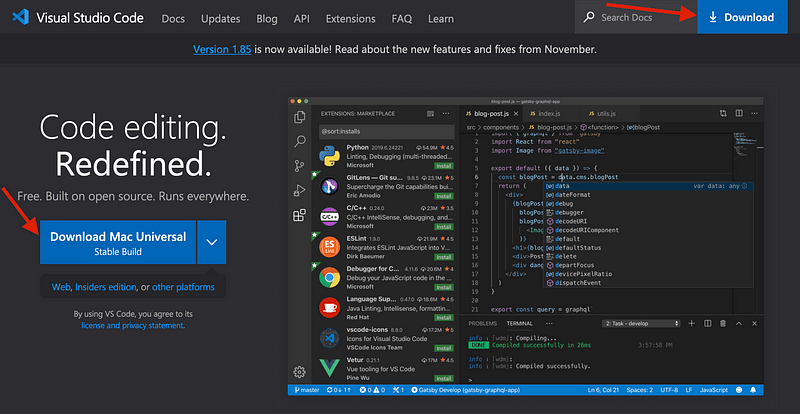Click Download Mac Universal Stable Build
800x414 pixels.
coord(118,242)
